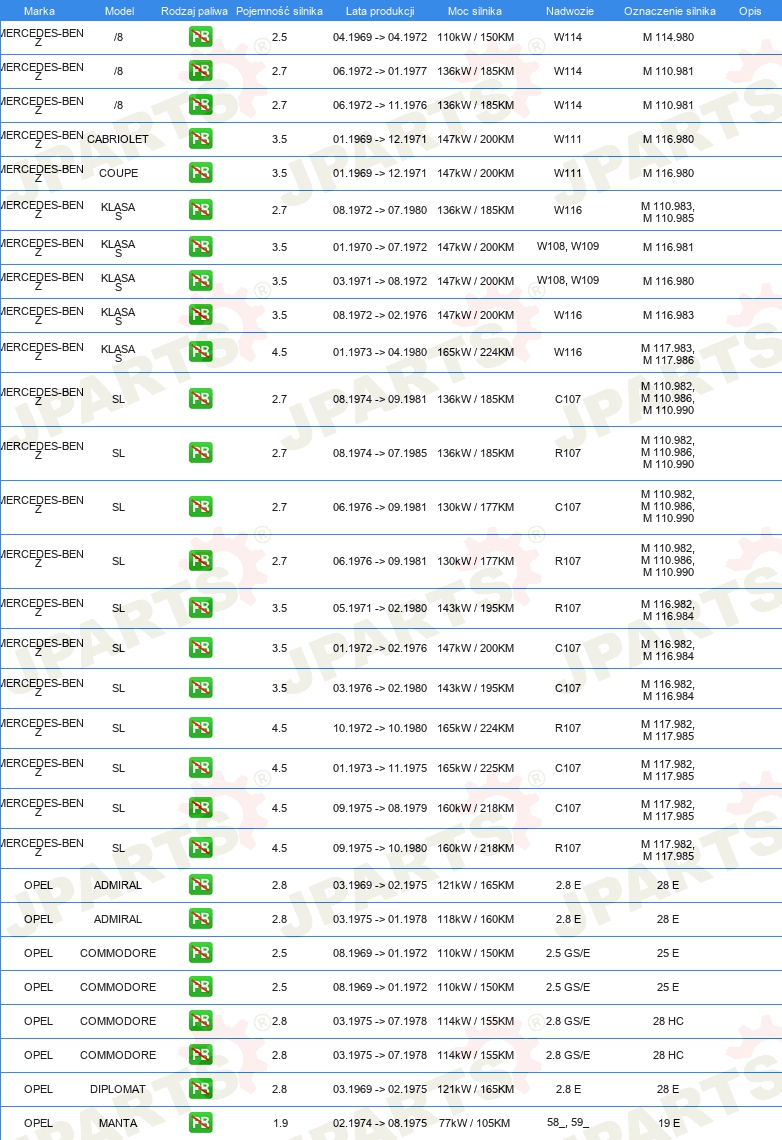Click the Oznaczenie silnika column header

point(669,11)
